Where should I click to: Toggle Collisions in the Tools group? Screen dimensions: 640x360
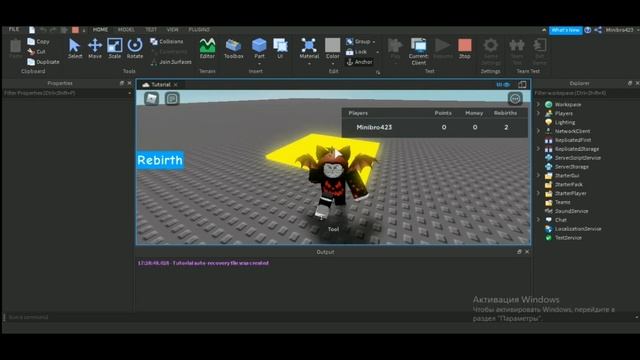(167, 41)
